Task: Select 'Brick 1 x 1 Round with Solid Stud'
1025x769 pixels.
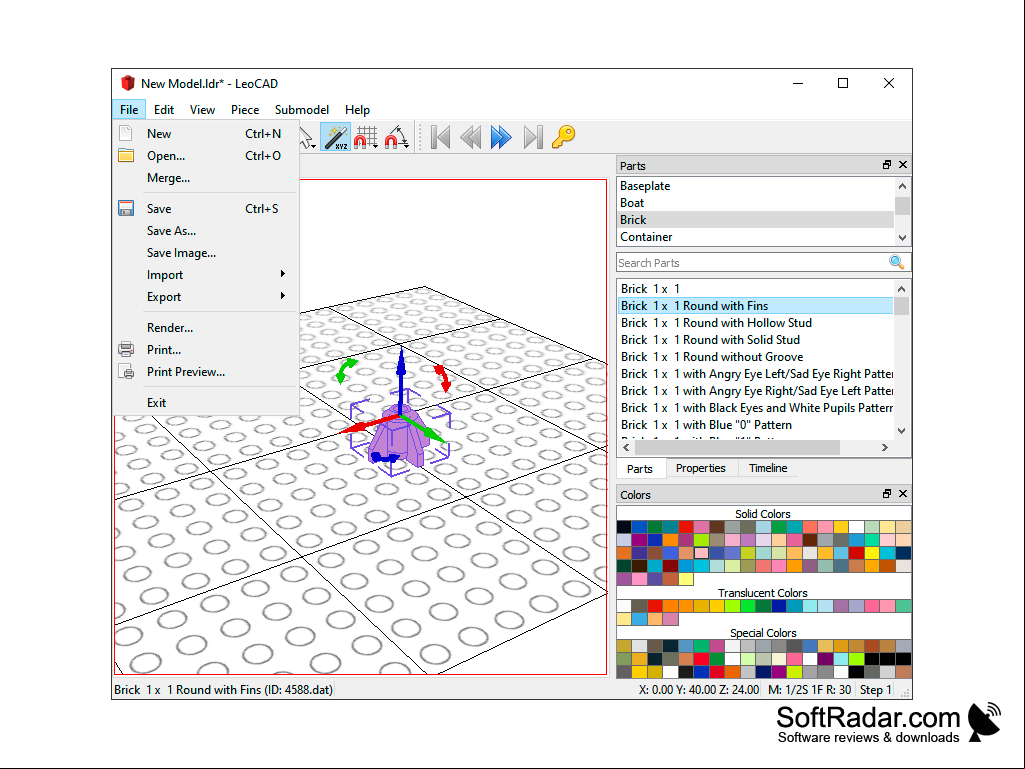Action: 756,339
